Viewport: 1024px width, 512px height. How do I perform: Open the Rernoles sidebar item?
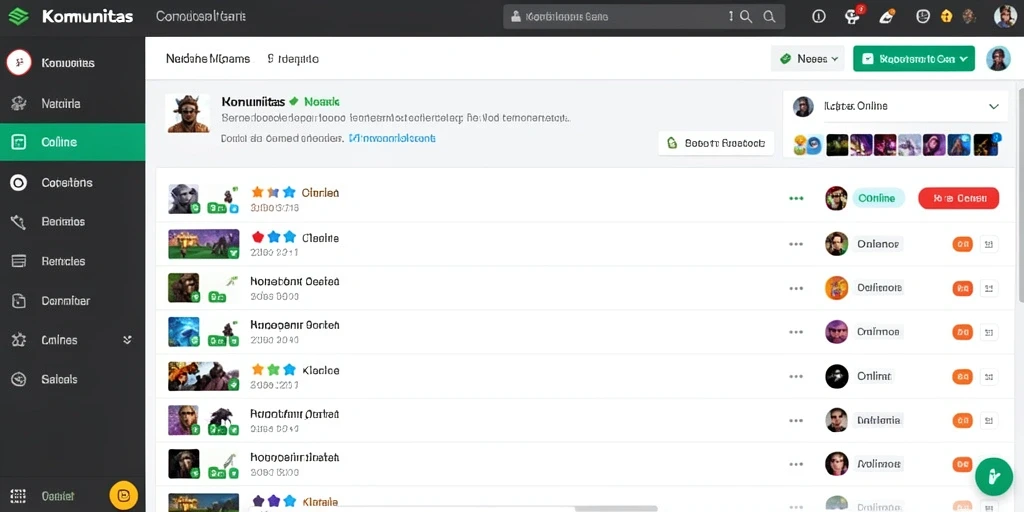pyautogui.click(x=72, y=261)
